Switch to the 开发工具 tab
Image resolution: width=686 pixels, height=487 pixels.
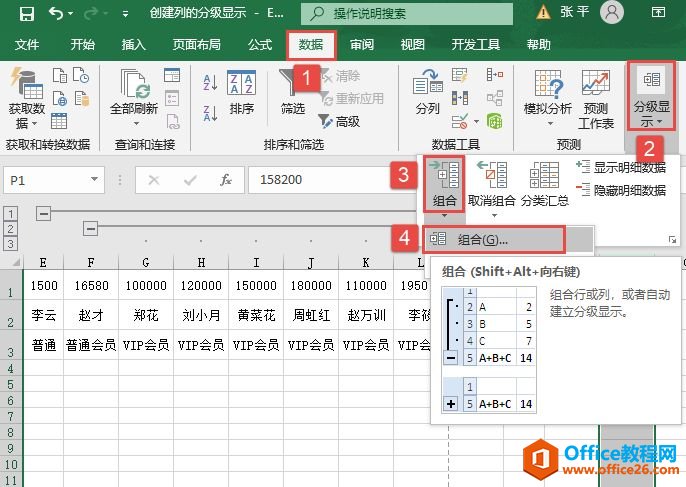tap(476, 45)
